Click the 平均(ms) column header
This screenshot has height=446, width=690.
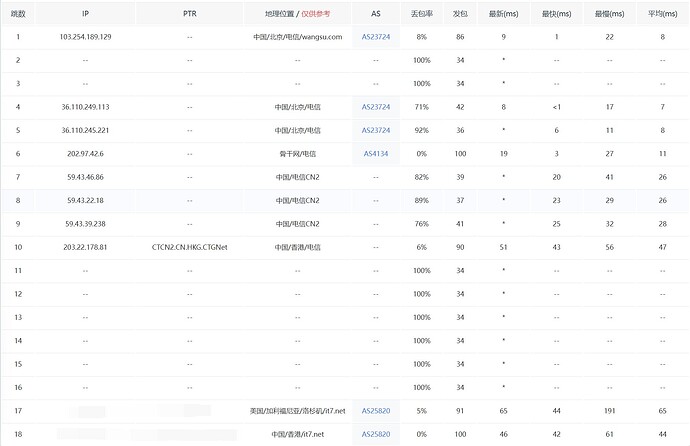[x=663, y=14]
